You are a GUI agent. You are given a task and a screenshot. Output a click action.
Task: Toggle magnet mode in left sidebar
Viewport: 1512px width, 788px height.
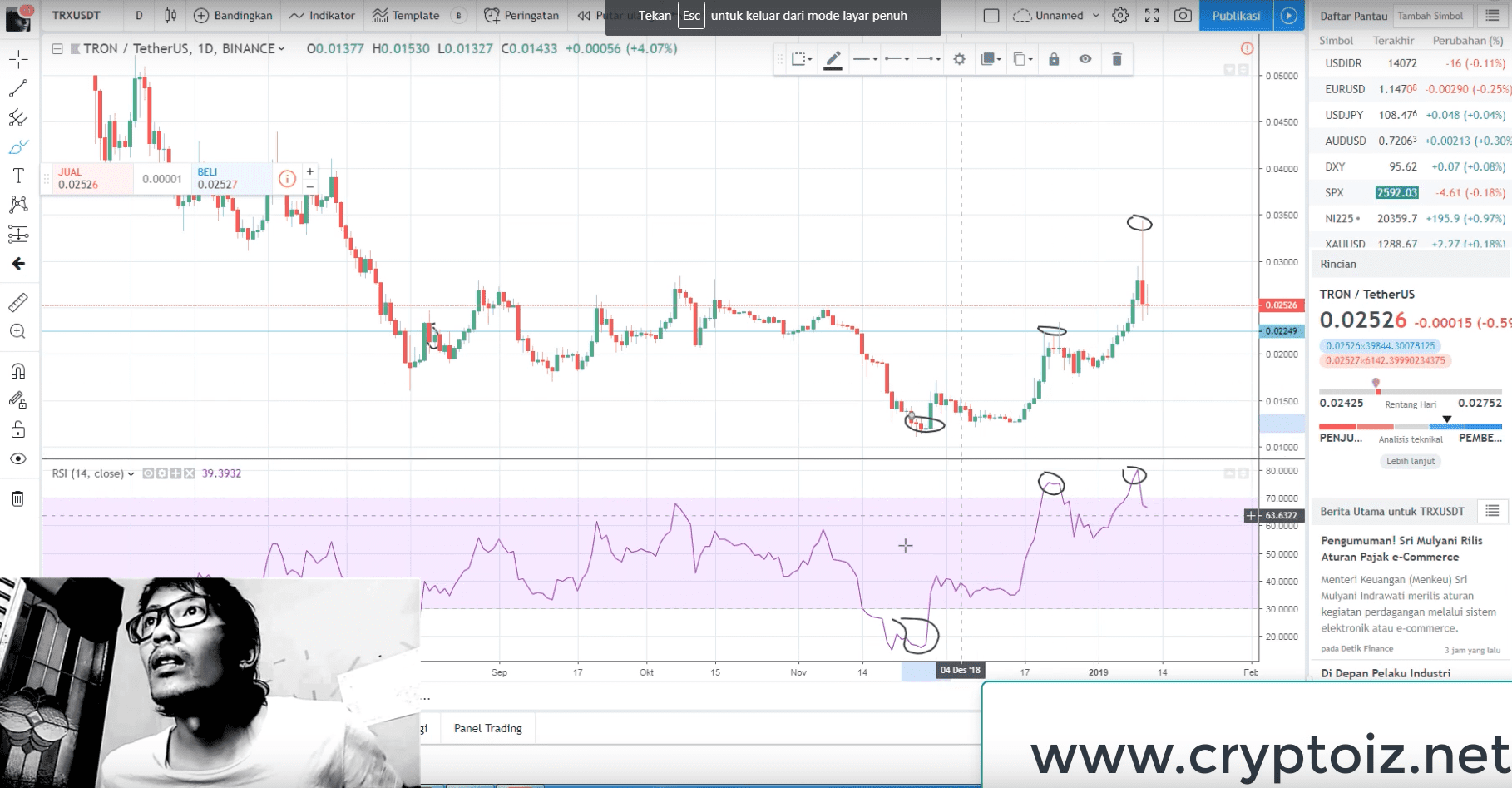point(18,371)
